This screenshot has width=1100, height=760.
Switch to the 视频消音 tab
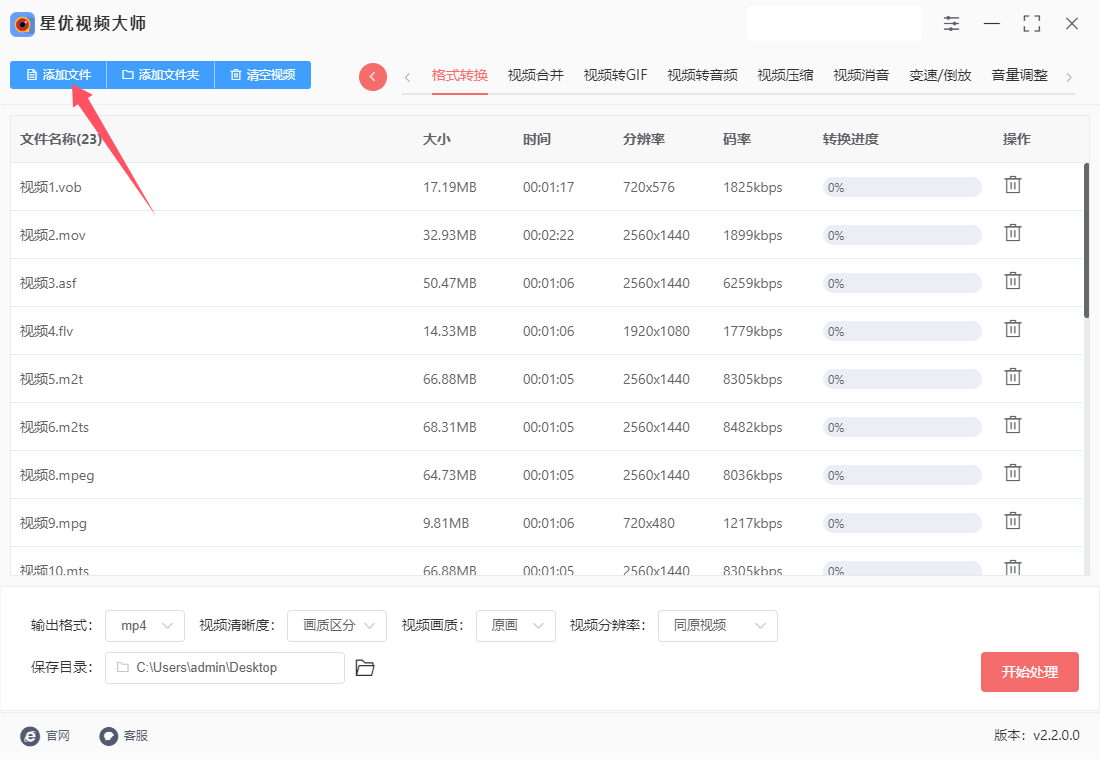click(861, 75)
